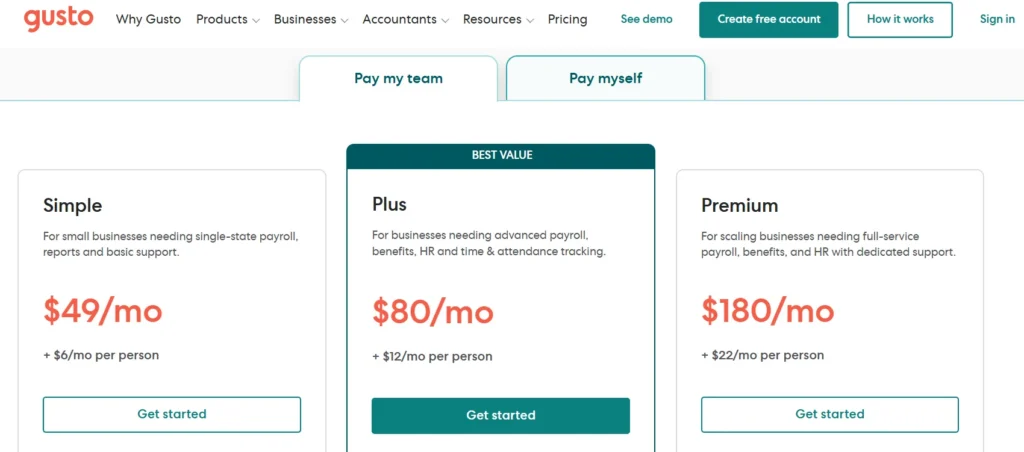The width and height of the screenshot is (1024, 452).
Task: Switch to the Pay myself tab
Action: tap(605, 78)
